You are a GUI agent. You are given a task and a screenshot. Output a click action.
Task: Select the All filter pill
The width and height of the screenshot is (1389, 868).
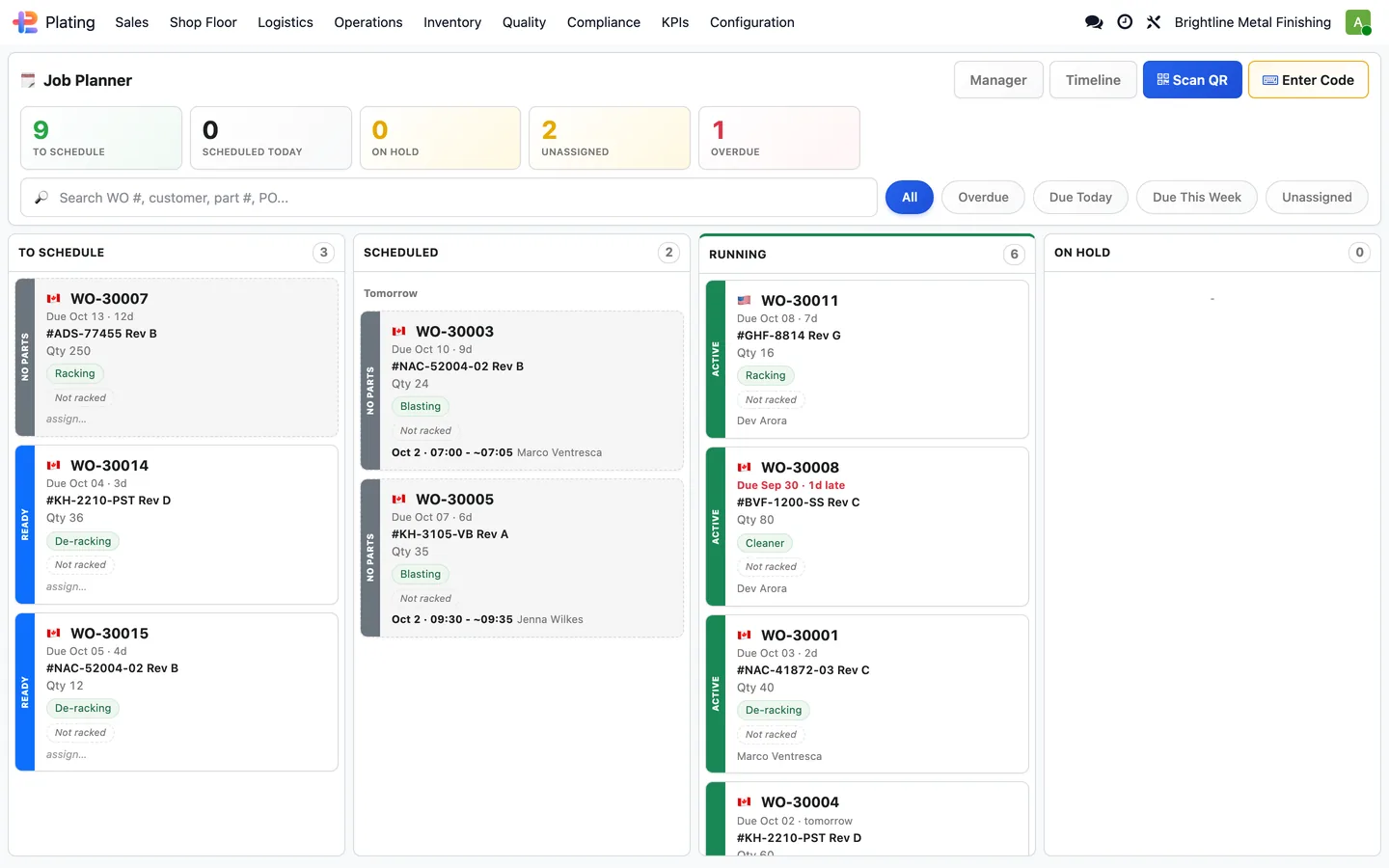click(910, 198)
